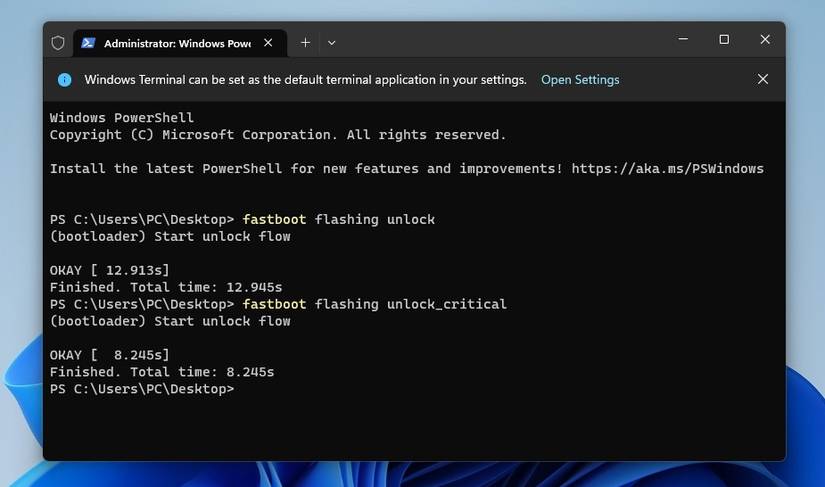Open Settings from the banner link

(580, 80)
